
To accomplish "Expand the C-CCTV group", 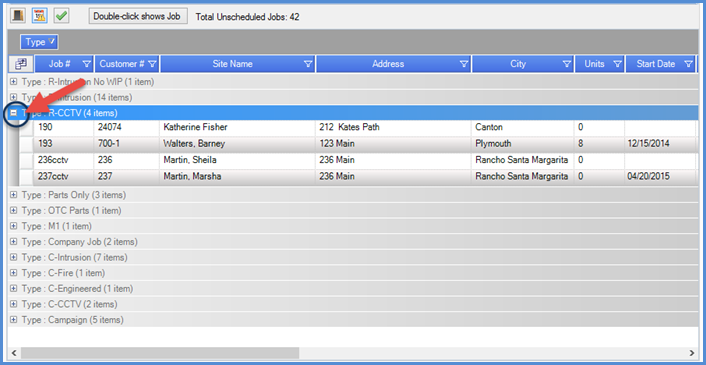I will click(x=14, y=305).
